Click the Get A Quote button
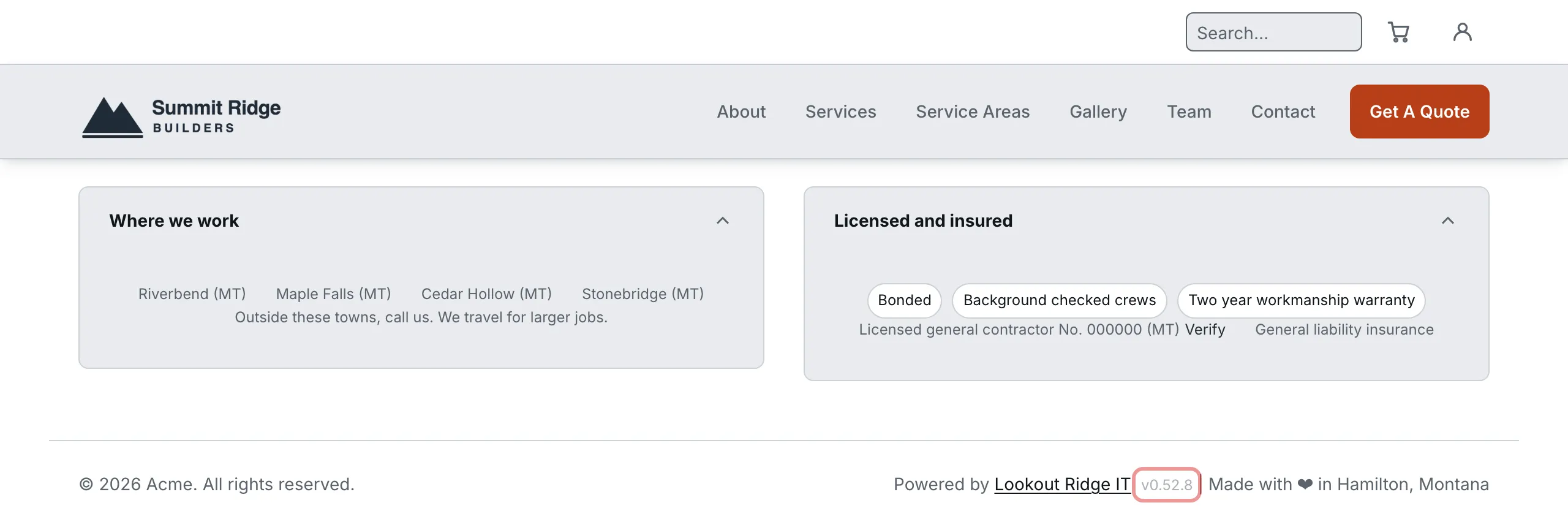 click(x=1420, y=112)
